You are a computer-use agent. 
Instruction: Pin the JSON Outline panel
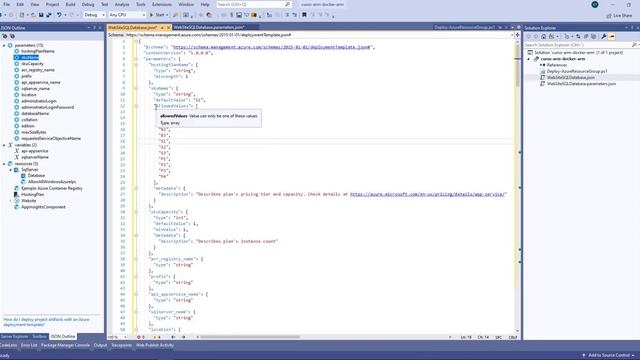point(94,28)
